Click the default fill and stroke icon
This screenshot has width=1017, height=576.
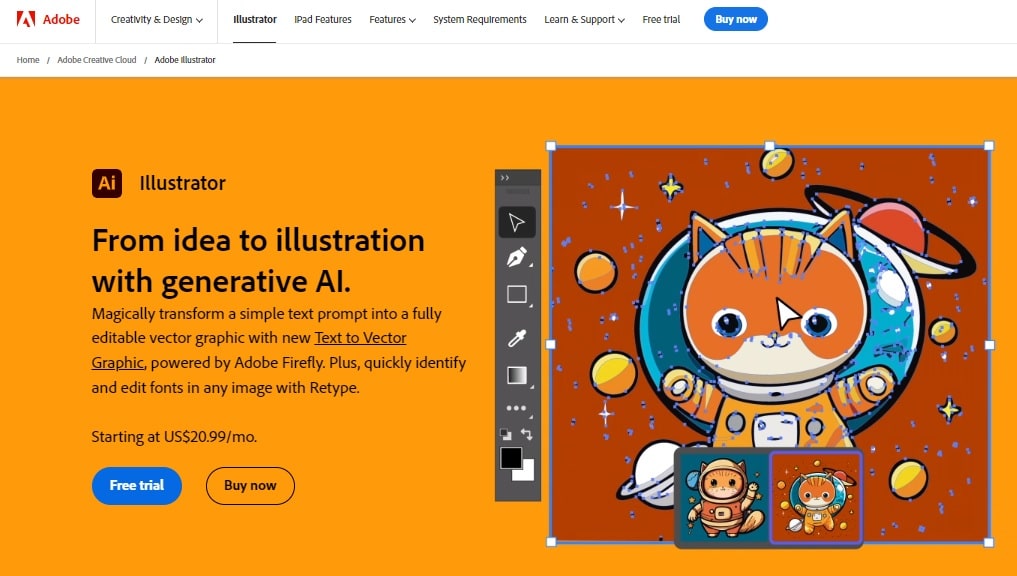(505, 435)
